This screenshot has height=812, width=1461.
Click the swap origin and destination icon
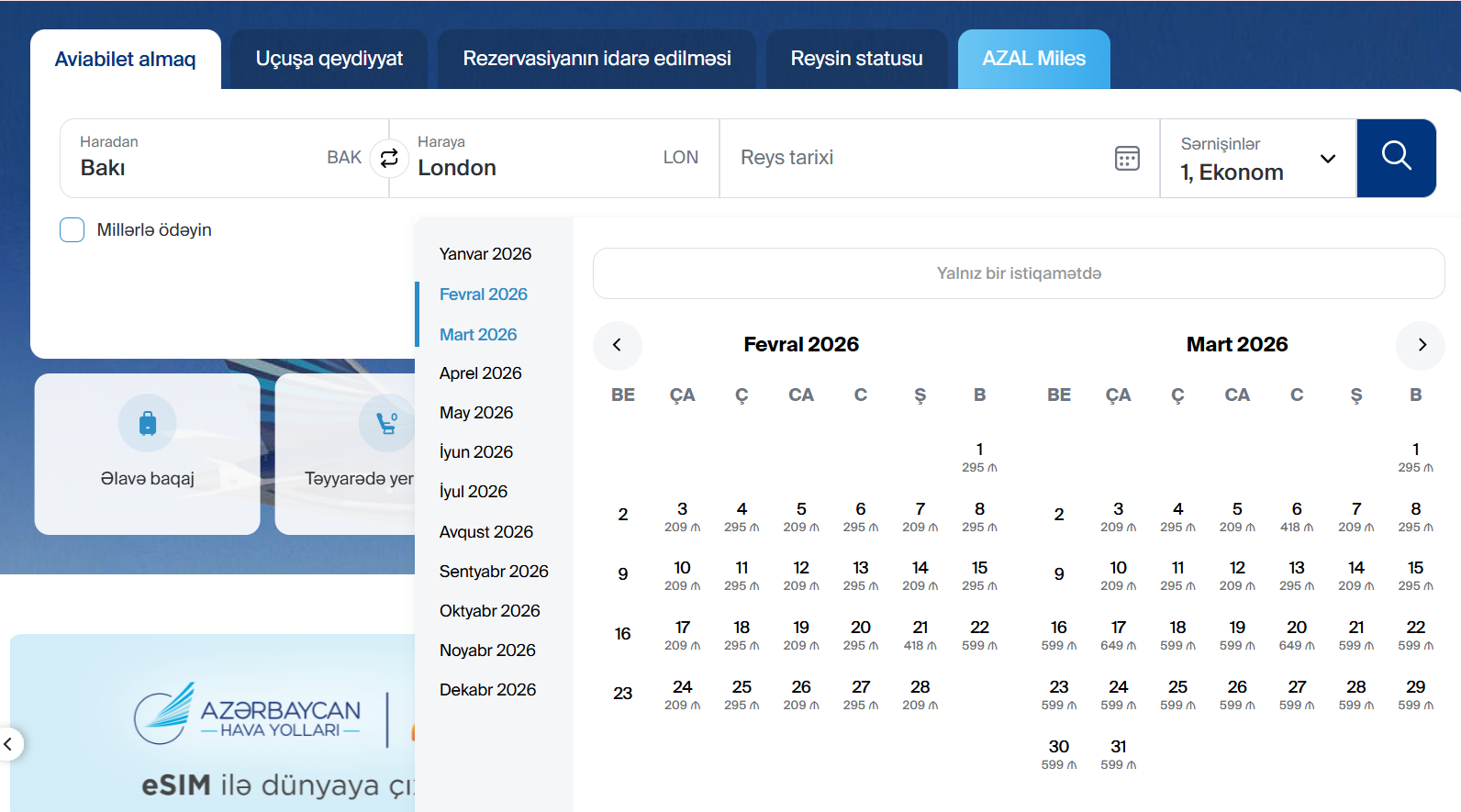click(389, 158)
